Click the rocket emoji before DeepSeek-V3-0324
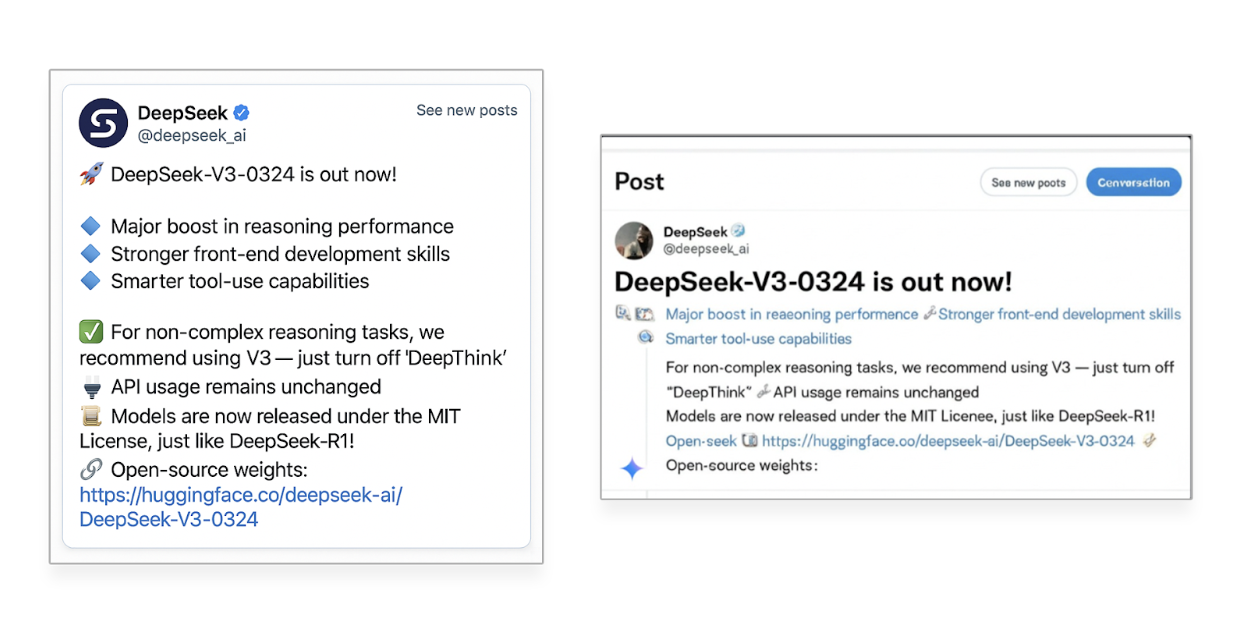The image size is (1246, 622). 91,174
